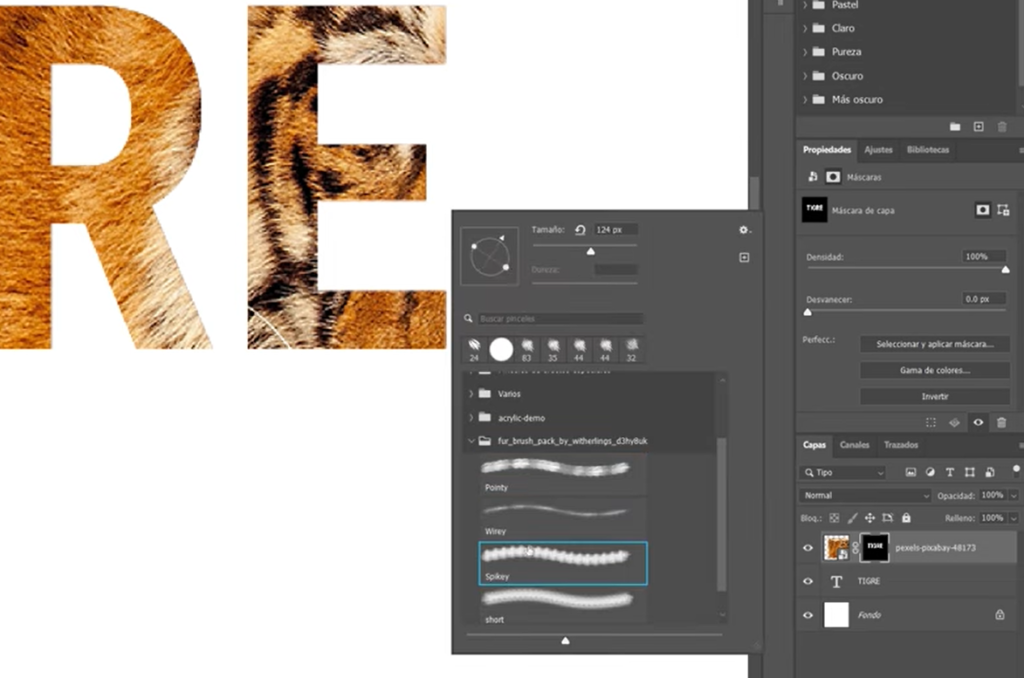The height and width of the screenshot is (678, 1024).
Task: Click the create new brush icon
Action: 744,257
